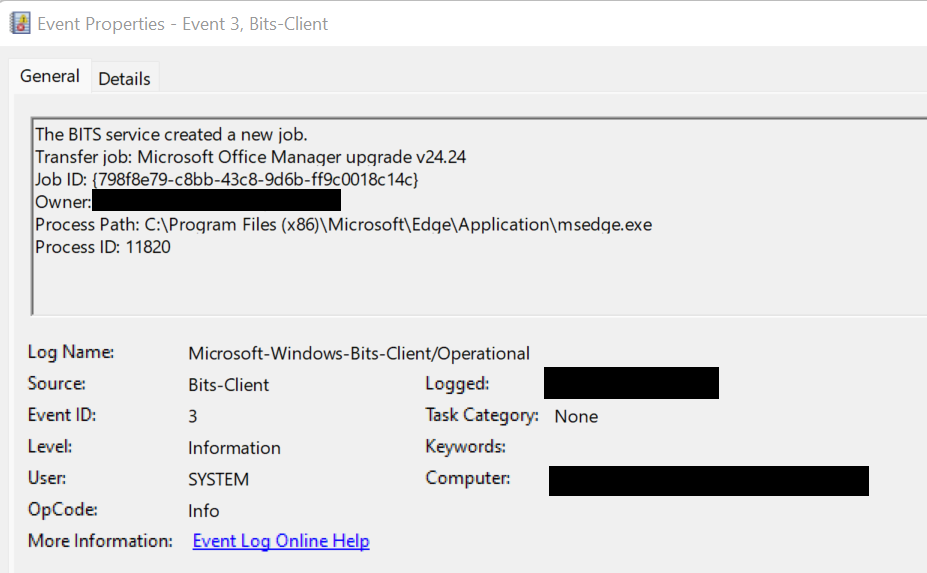The width and height of the screenshot is (927, 573).
Task: Open the Details tab
Action: click(x=124, y=79)
